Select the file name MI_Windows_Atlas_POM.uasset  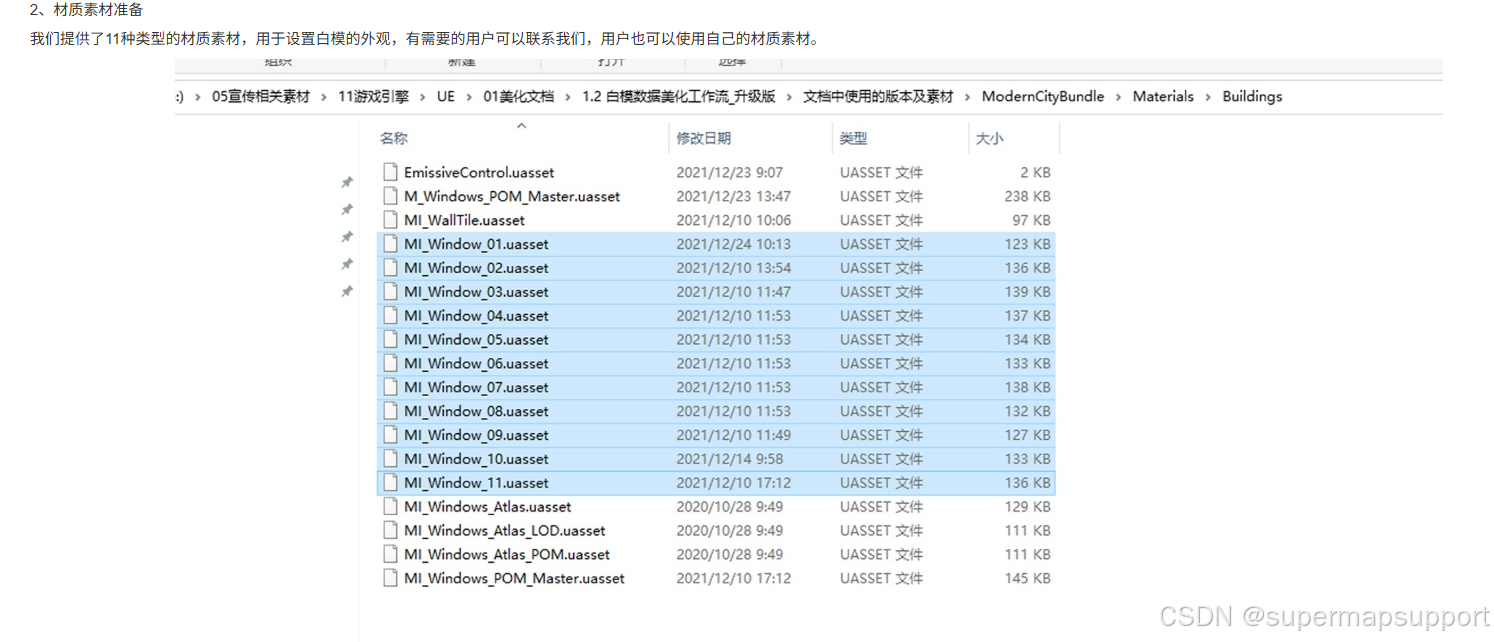(x=507, y=555)
